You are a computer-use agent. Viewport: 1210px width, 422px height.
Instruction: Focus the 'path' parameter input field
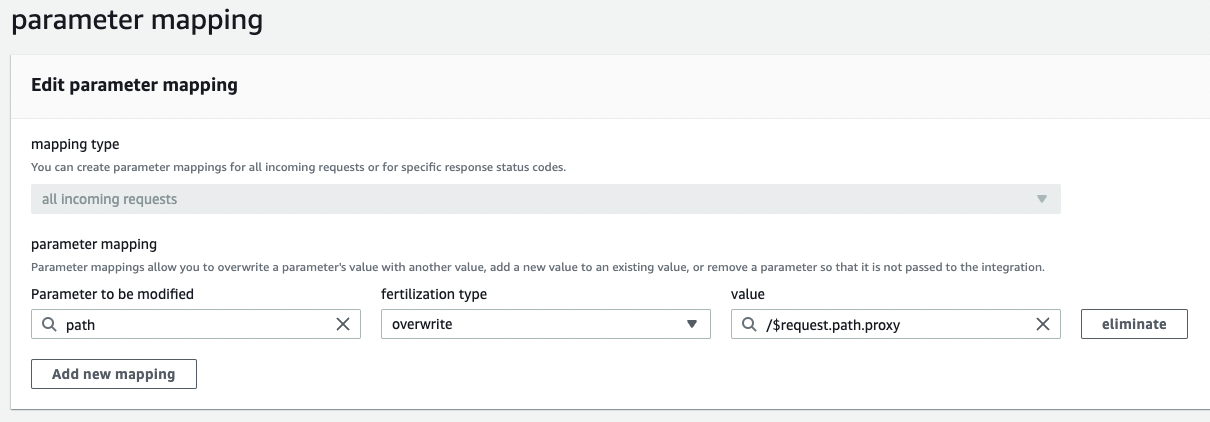195,324
